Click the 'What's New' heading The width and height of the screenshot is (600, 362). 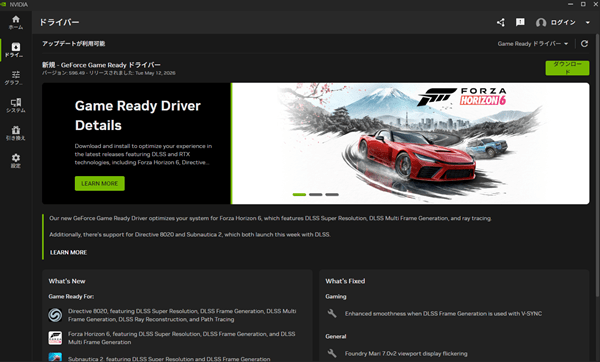click(x=67, y=281)
